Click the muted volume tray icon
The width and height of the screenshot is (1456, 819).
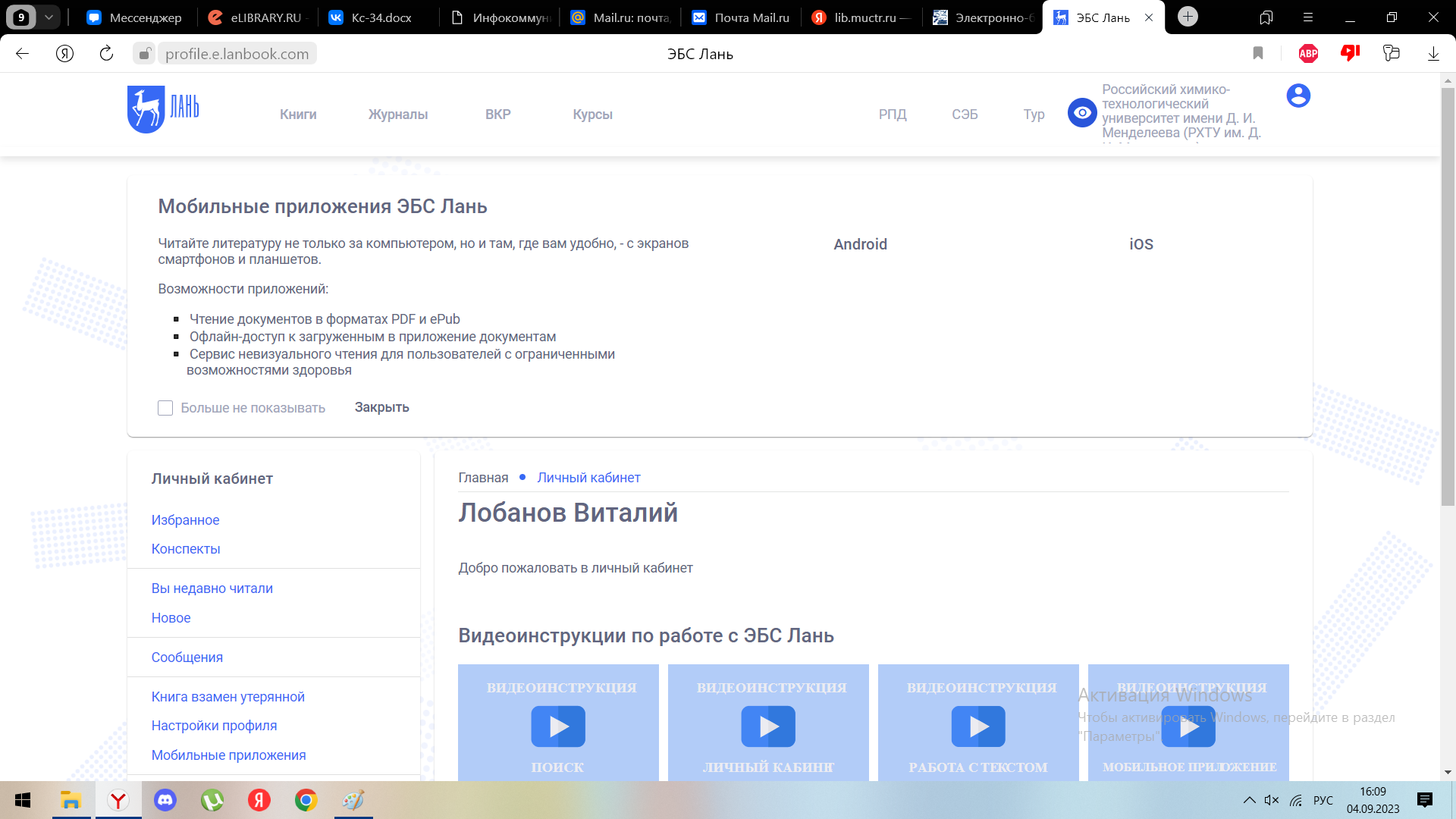pos(1272,800)
